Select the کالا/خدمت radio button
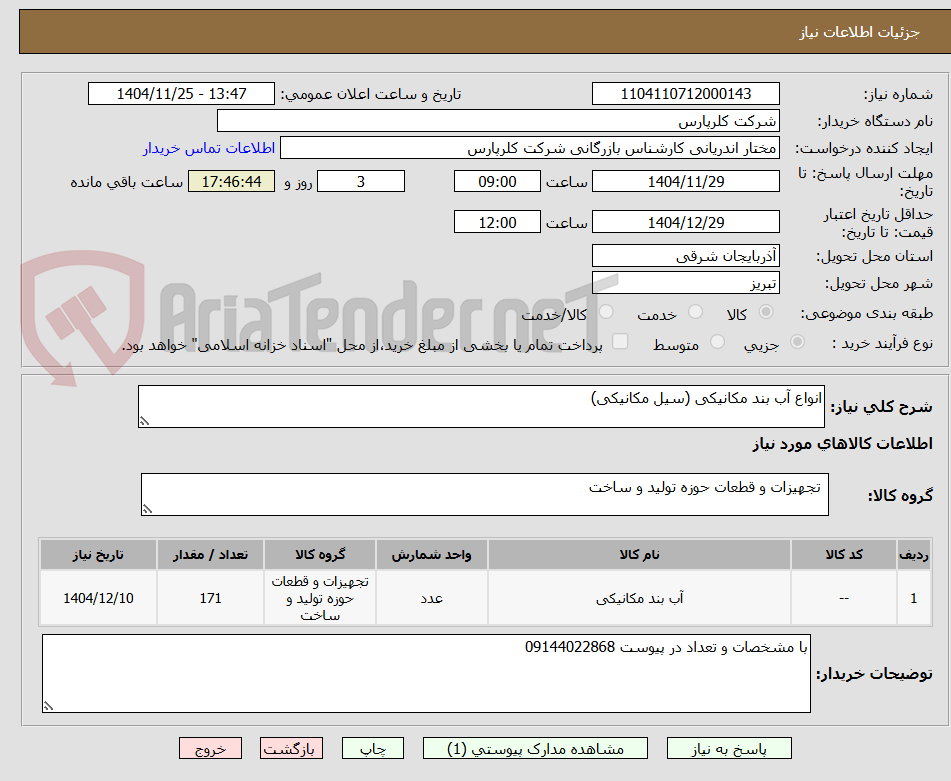The height and width of the screenshot is (781, 951). (x=606, y=312)
